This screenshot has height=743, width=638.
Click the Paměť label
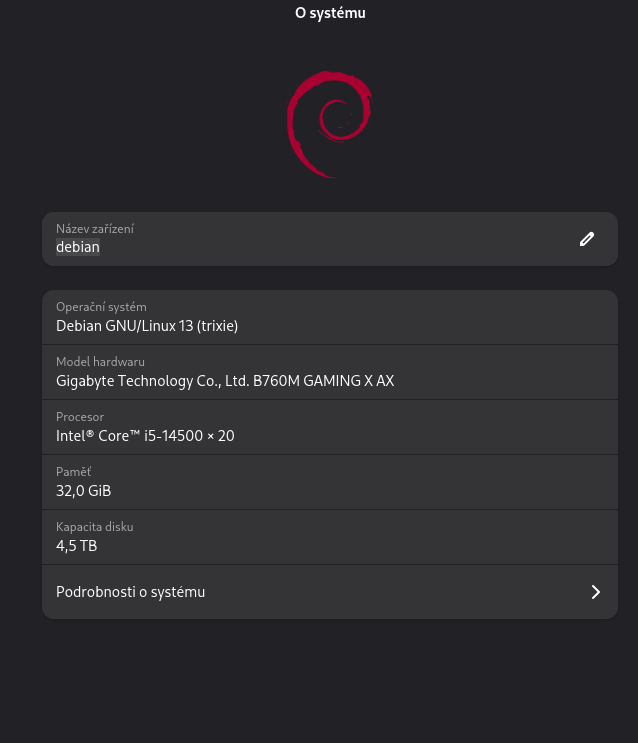(73, 472)
